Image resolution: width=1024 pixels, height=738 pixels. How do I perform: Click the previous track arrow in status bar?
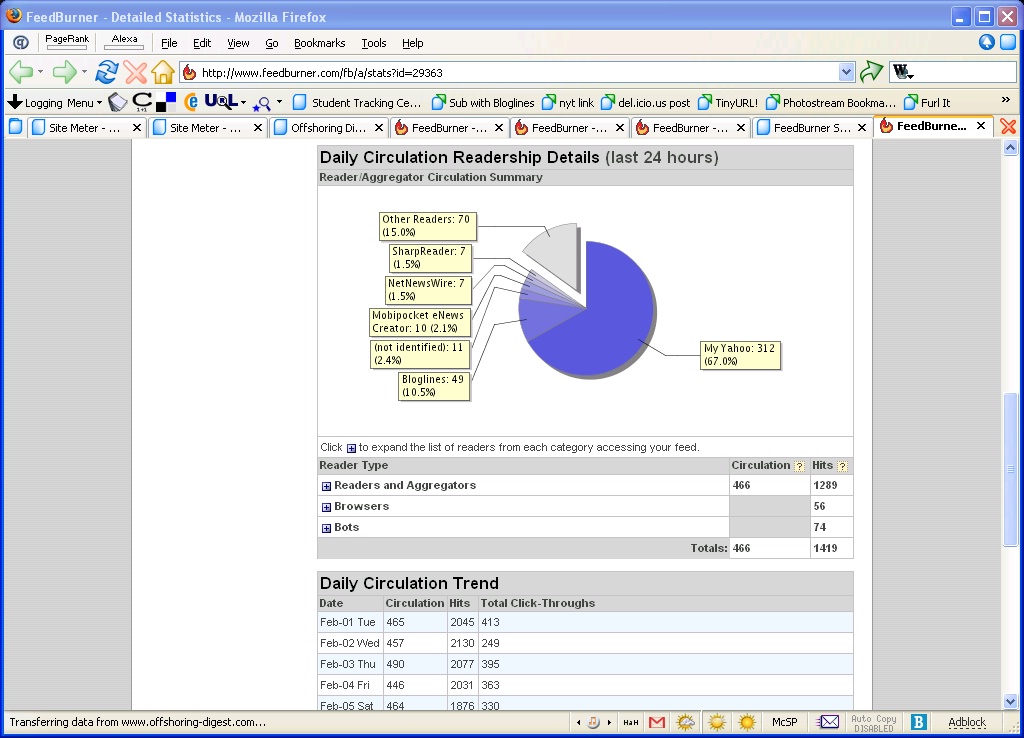coord(579,722)
